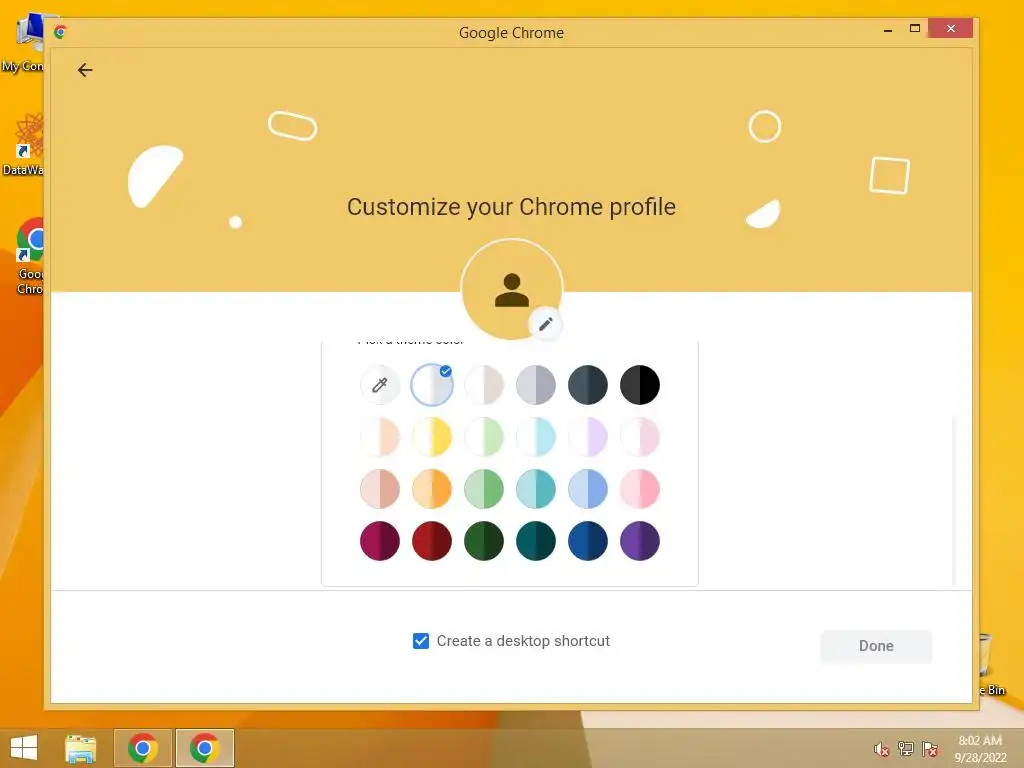Pick the purple theme swatch

click(x=640, y=541)
